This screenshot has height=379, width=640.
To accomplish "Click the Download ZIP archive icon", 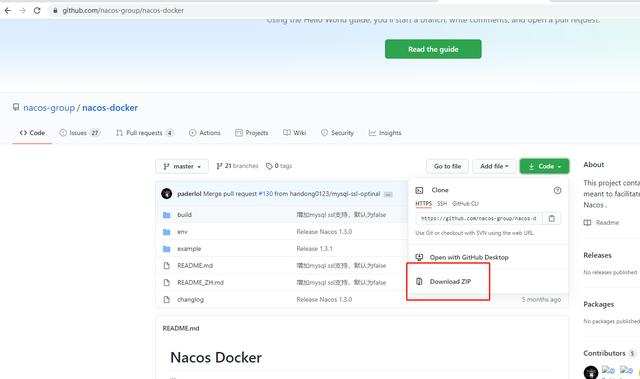I will coord(419,281).
